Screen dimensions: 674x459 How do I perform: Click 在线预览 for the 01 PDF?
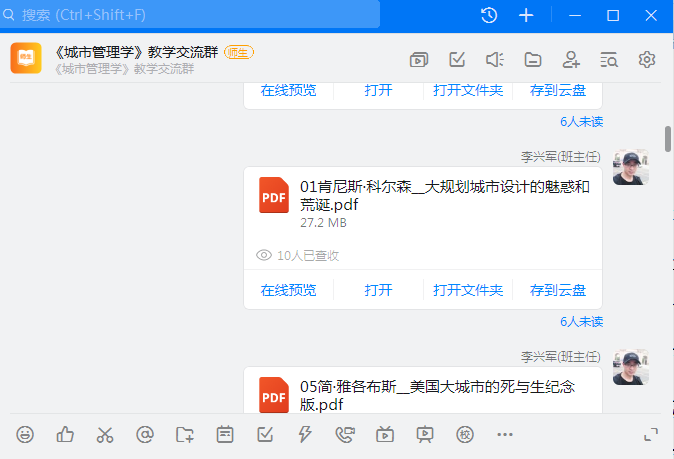point(288,290)
